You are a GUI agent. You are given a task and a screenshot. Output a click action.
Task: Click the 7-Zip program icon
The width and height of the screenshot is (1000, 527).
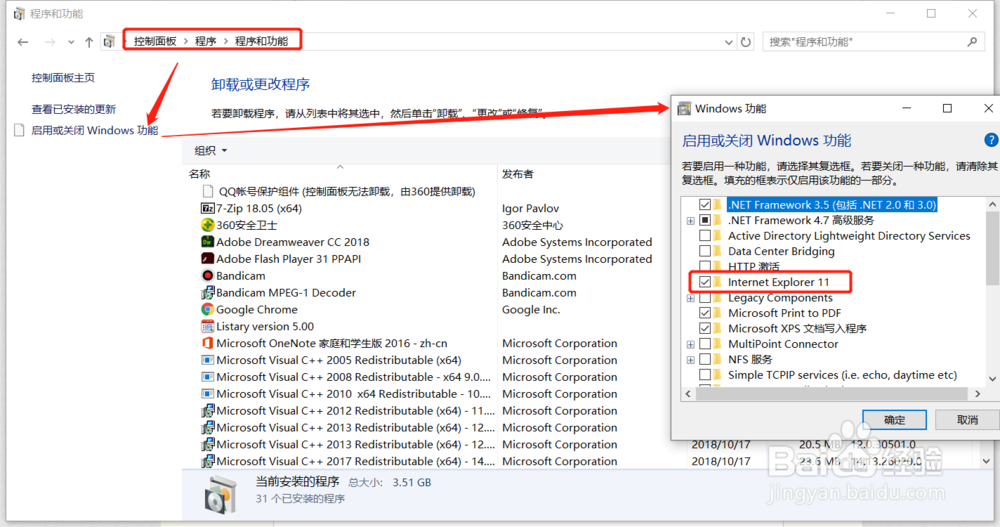(x=207, y=208)
